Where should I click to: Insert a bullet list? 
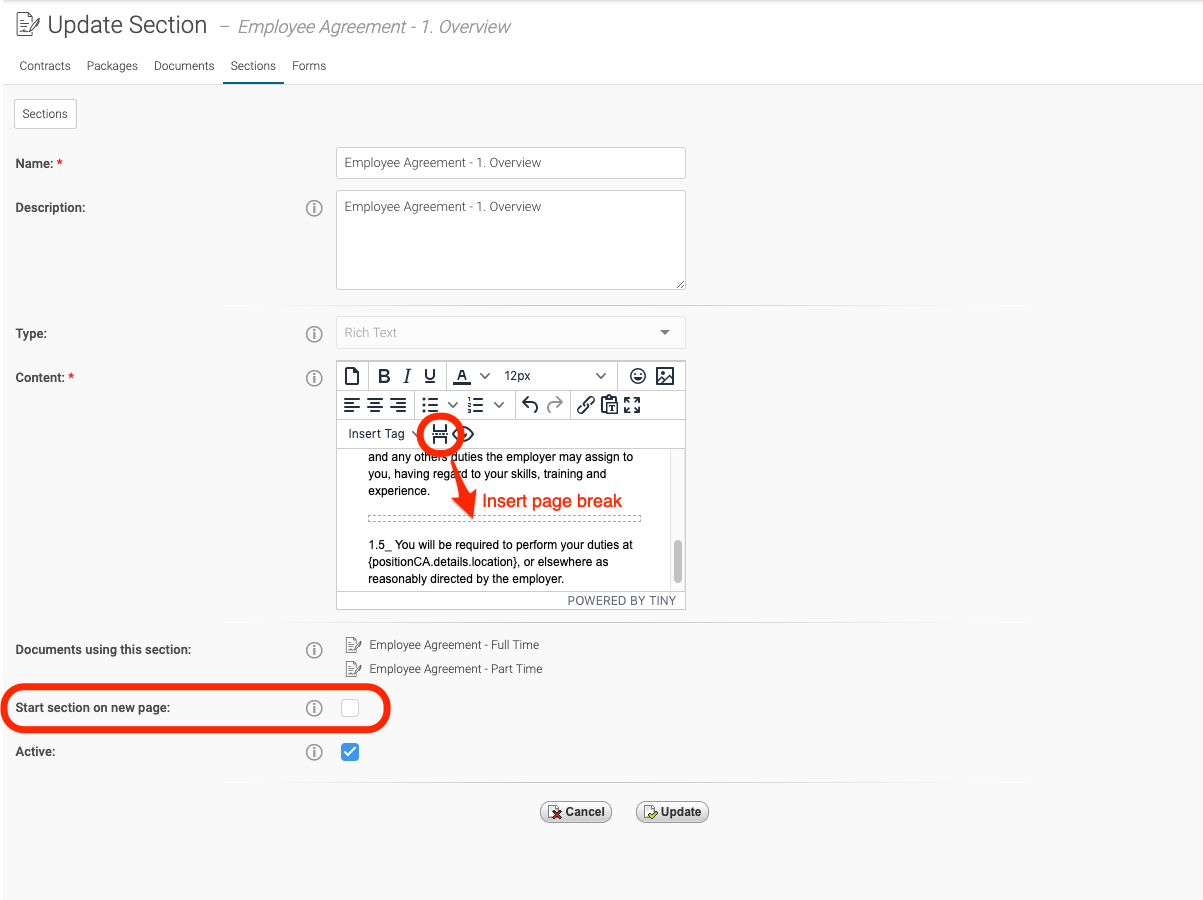coord(430,405)
